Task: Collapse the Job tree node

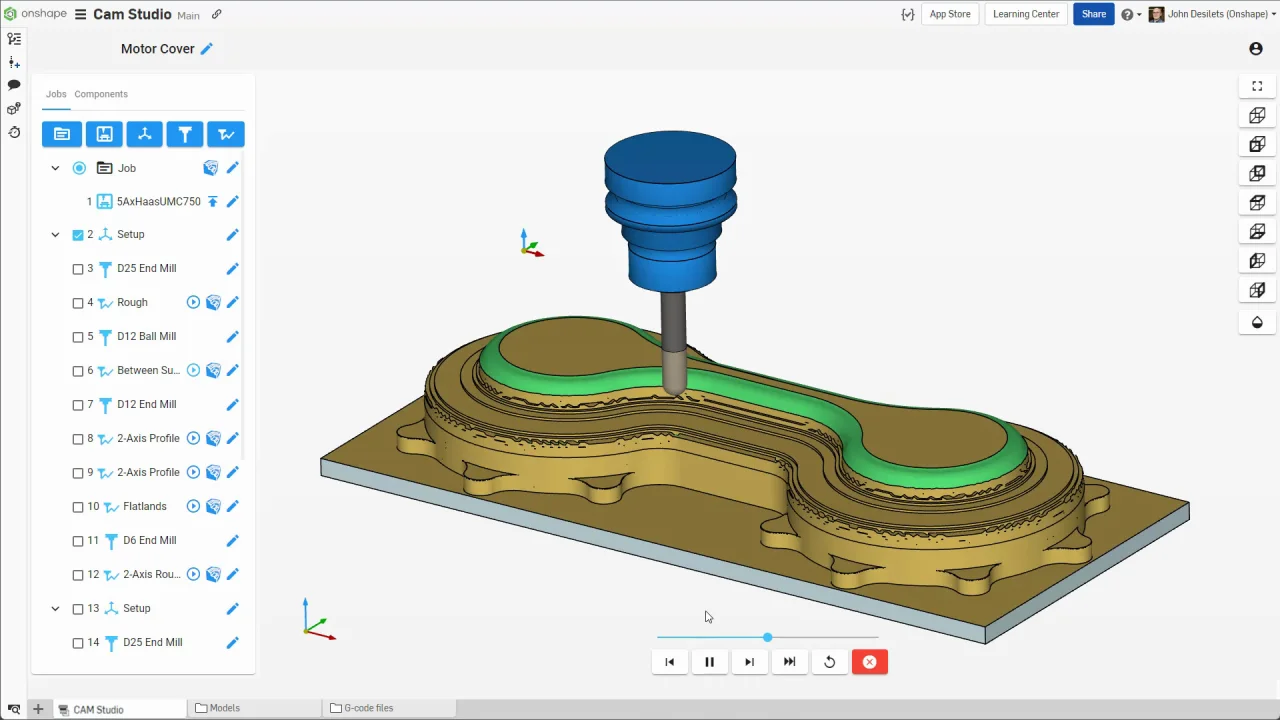Action: (x=55, y=168)
